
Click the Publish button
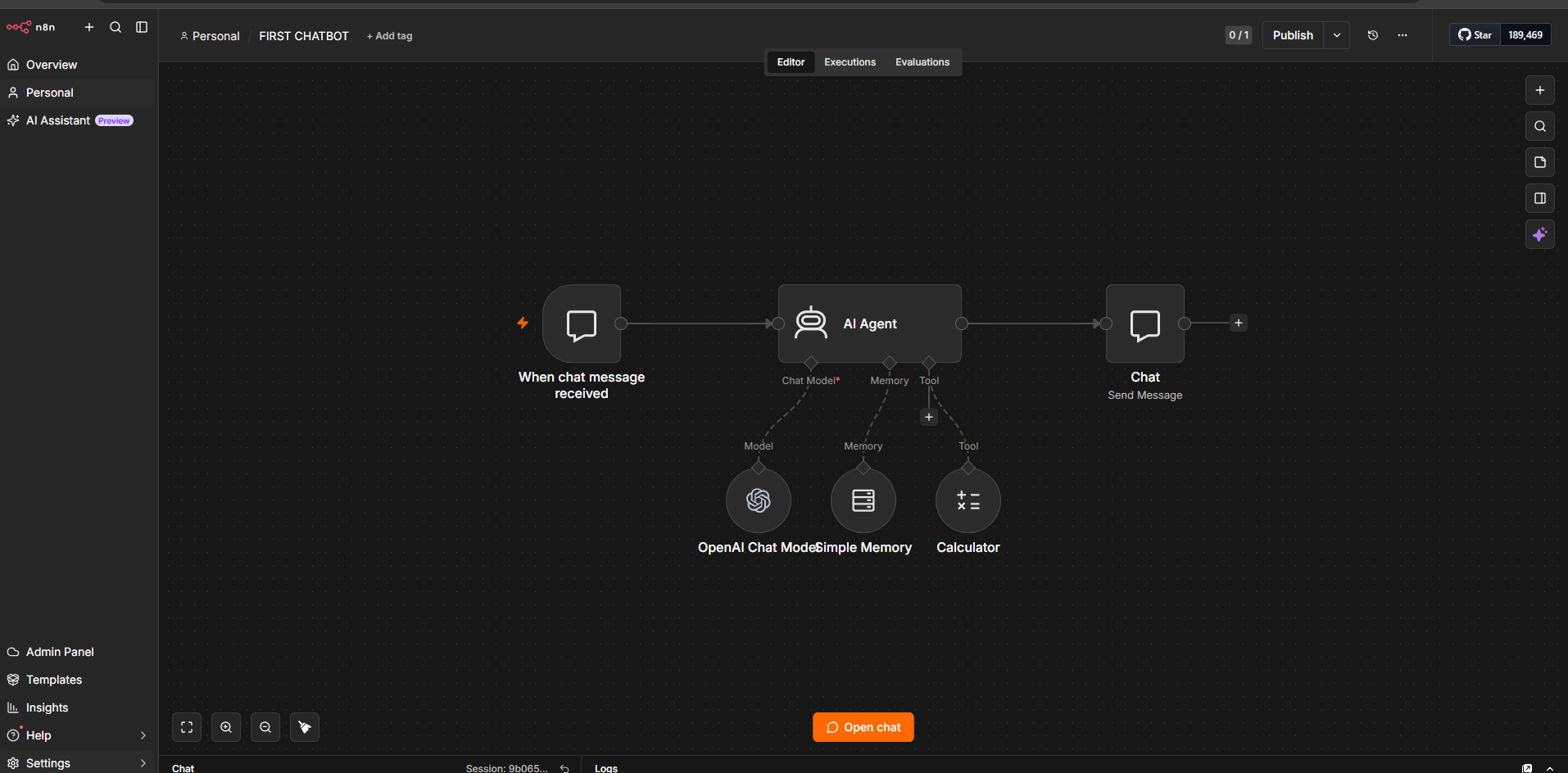click(1293, 35)
